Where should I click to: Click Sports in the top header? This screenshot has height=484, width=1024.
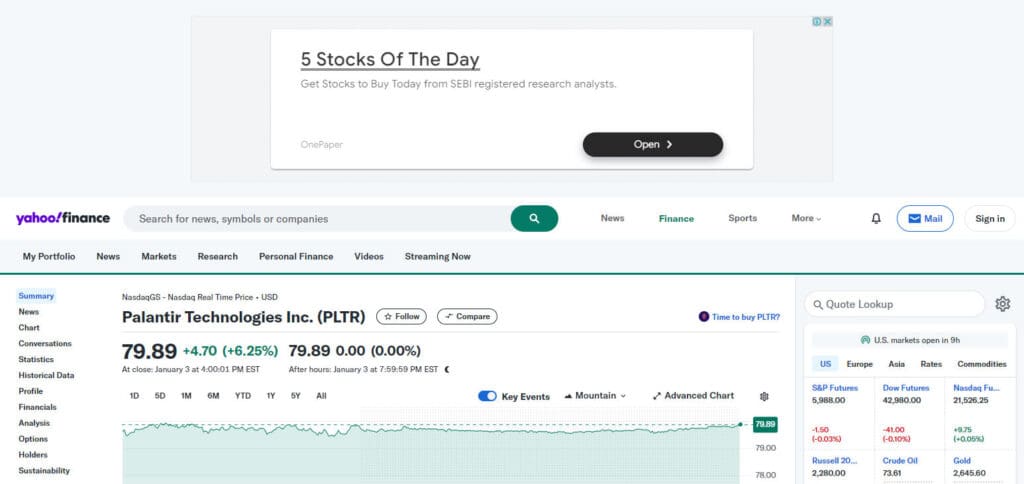pyautogui.click(x=743, y=218)
